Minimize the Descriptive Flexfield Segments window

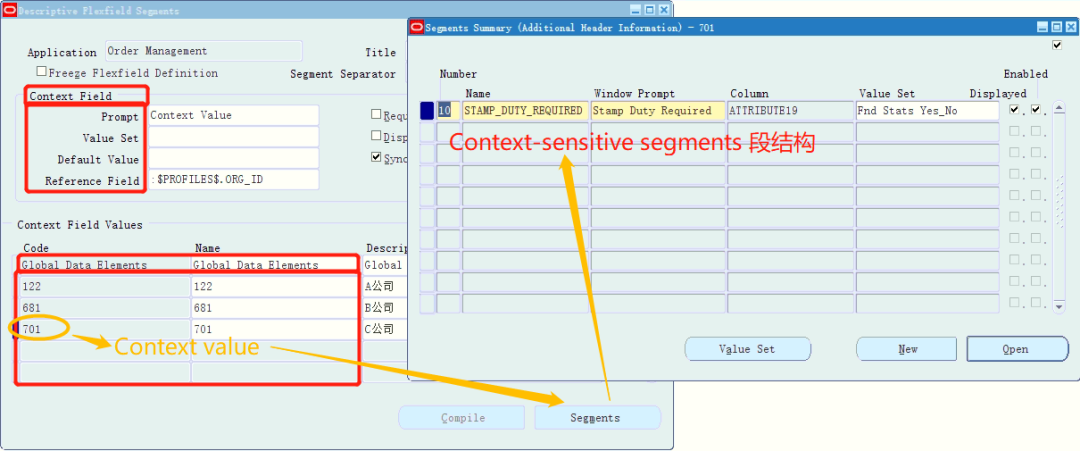click(636, 10)
